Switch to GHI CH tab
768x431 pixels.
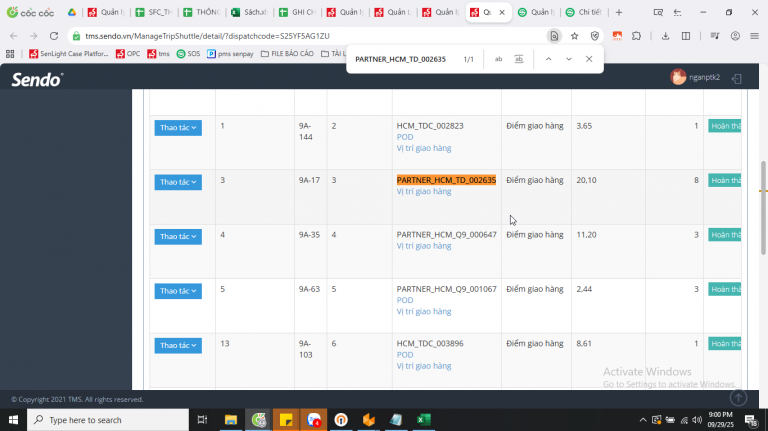(x=298, y=12)
